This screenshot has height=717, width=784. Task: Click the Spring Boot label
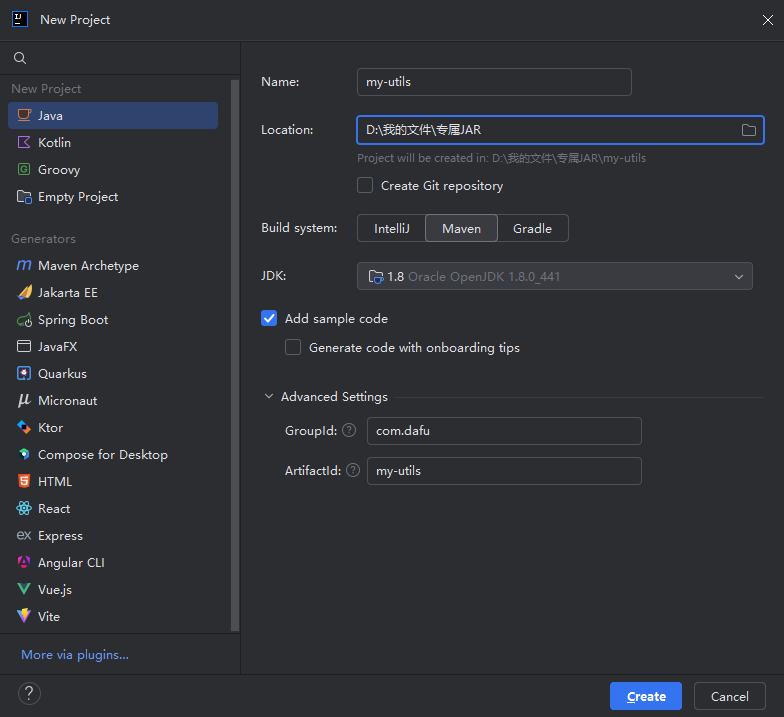73,320
